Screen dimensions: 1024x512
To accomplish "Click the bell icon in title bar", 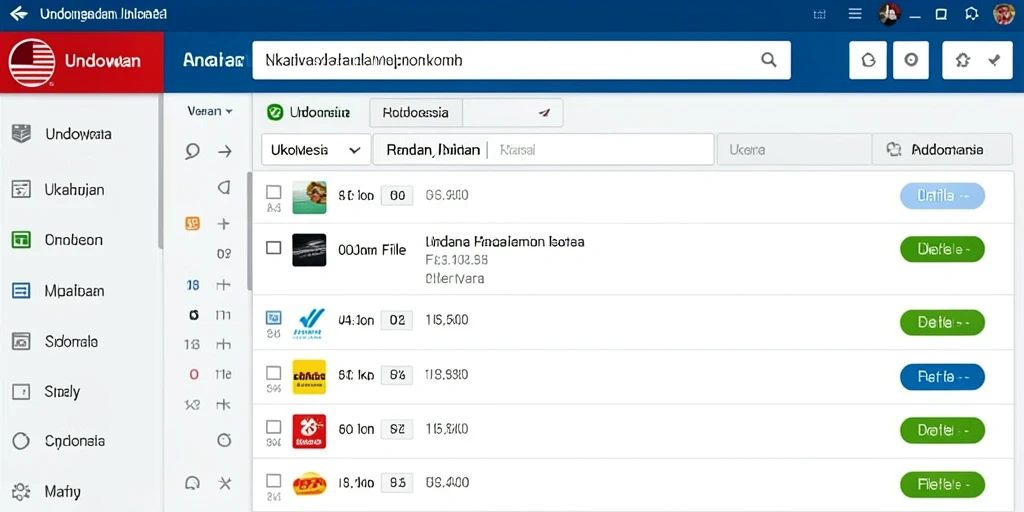I will [x=972, y=14].
